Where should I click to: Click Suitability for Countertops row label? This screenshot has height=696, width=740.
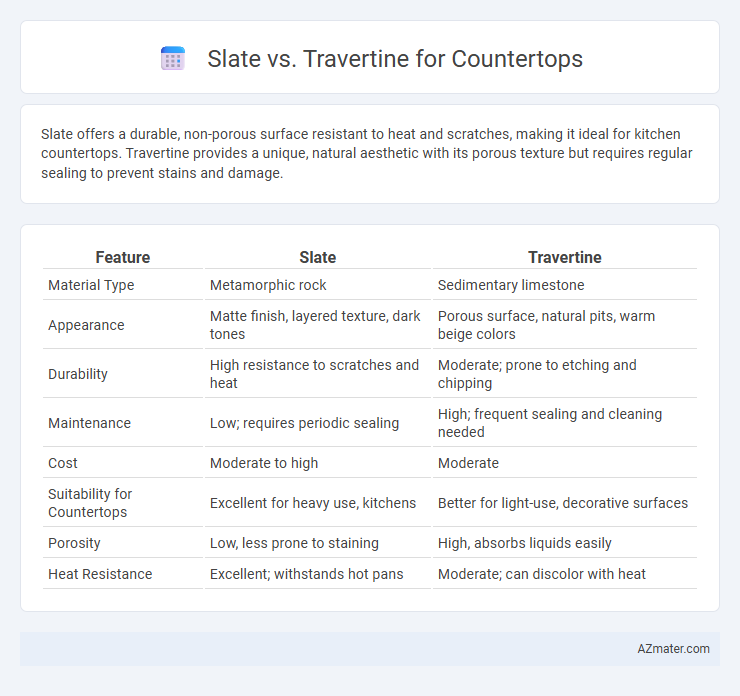90,503
